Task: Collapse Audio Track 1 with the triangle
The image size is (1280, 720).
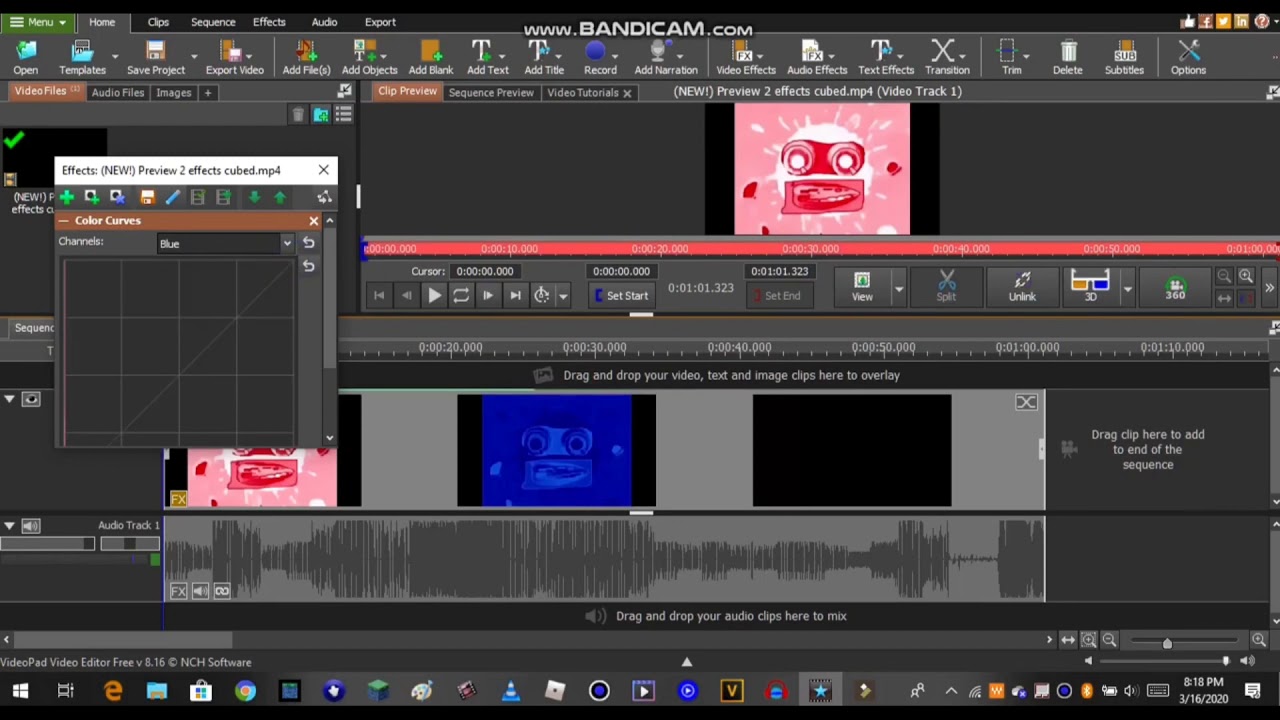Action: [9, 525]
